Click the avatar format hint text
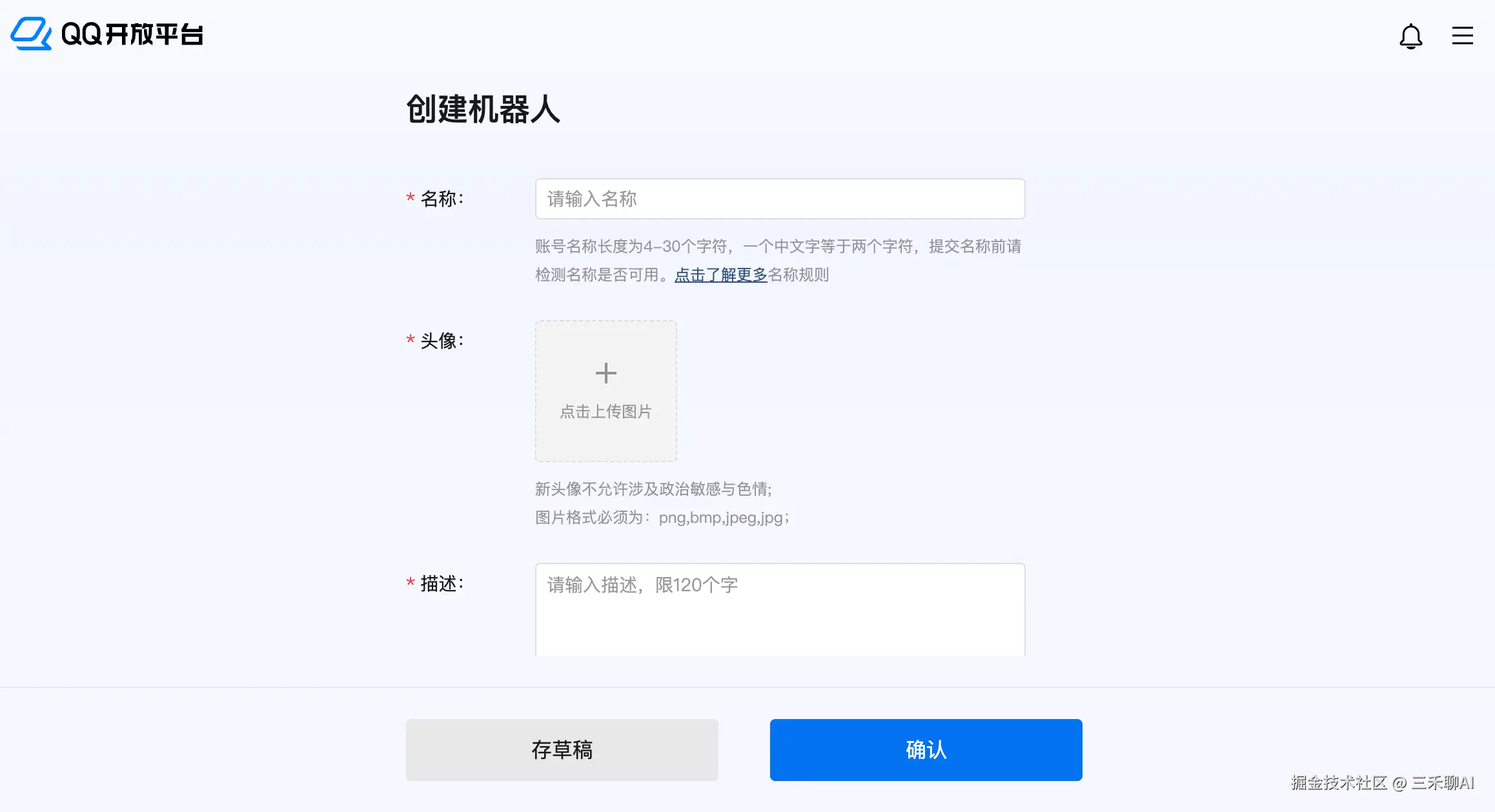Image resolution: width=1495 pixels, height=812 pixels. (662, 518)
